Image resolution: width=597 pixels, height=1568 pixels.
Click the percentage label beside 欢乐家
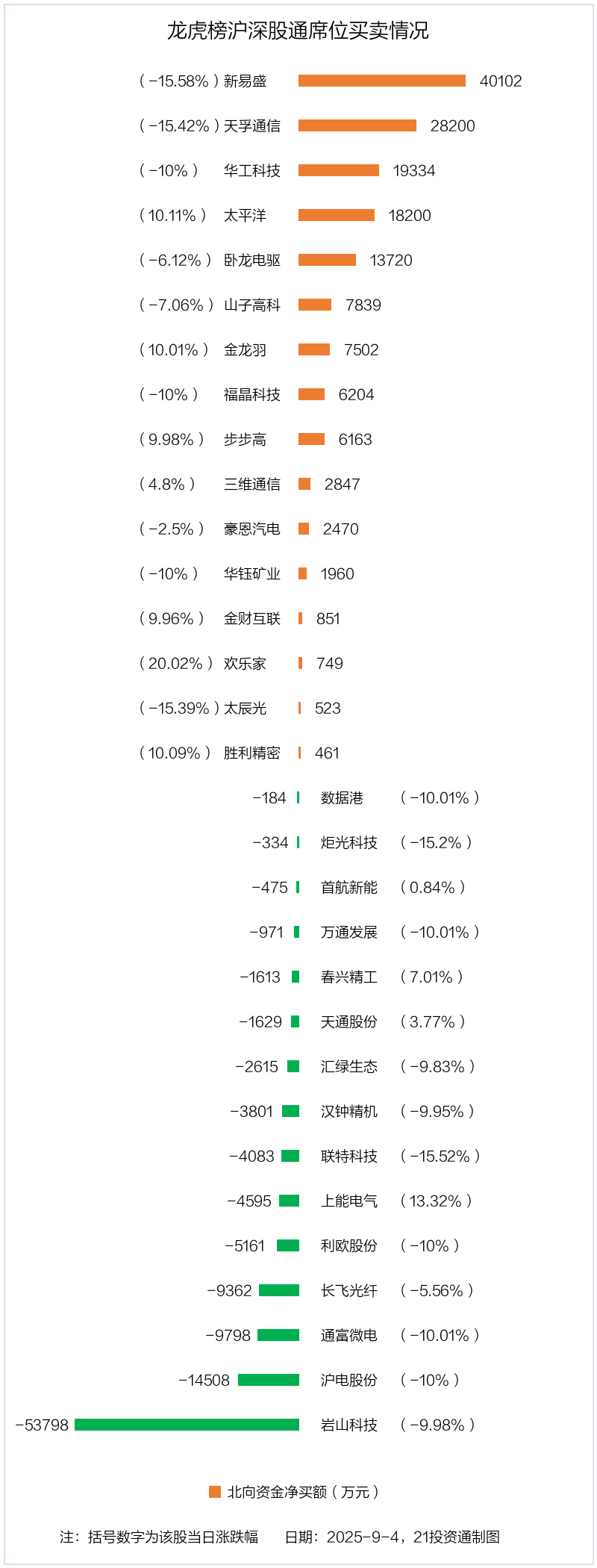coord(175,663)
